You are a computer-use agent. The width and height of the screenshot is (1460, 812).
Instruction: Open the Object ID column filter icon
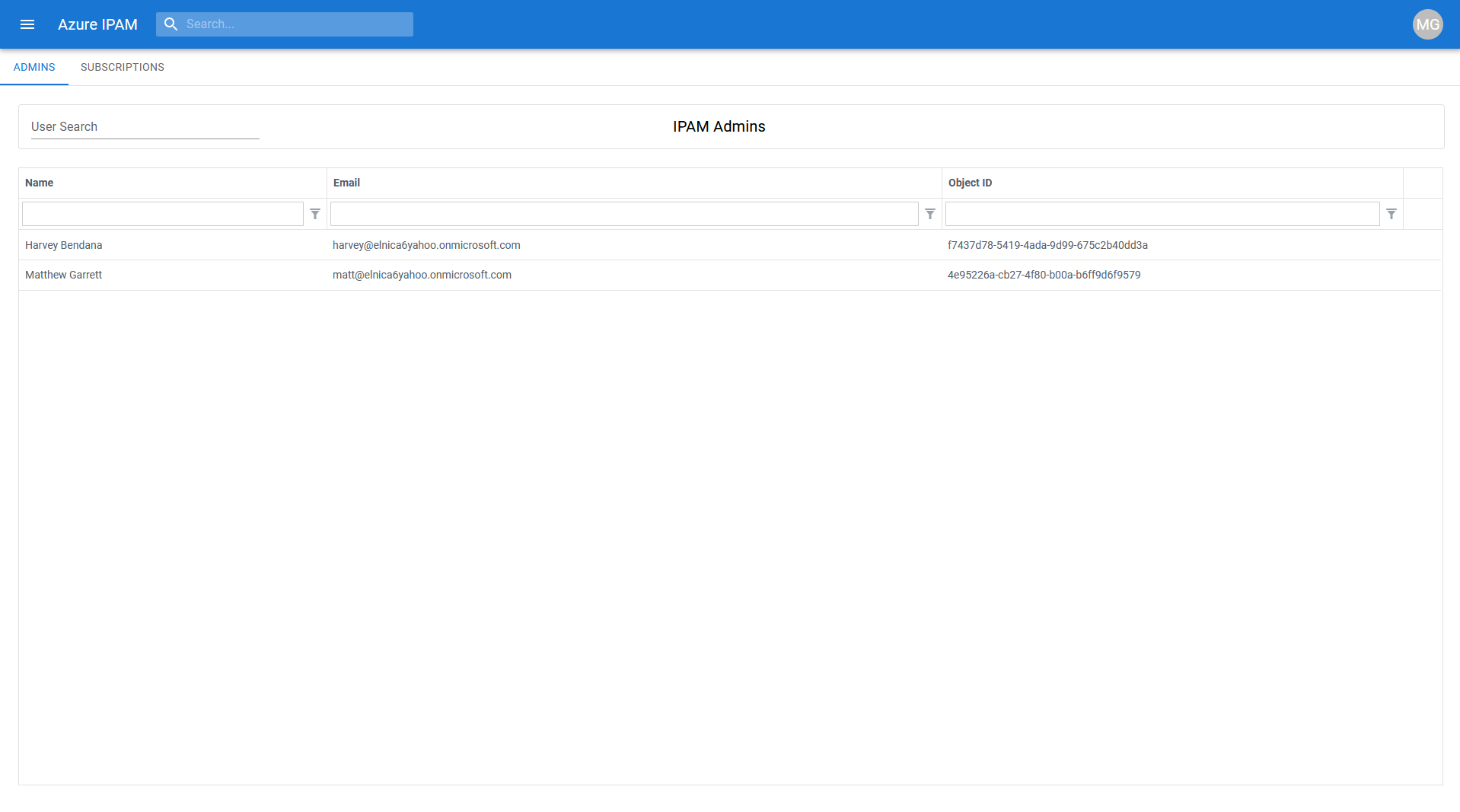[1391, 214]
